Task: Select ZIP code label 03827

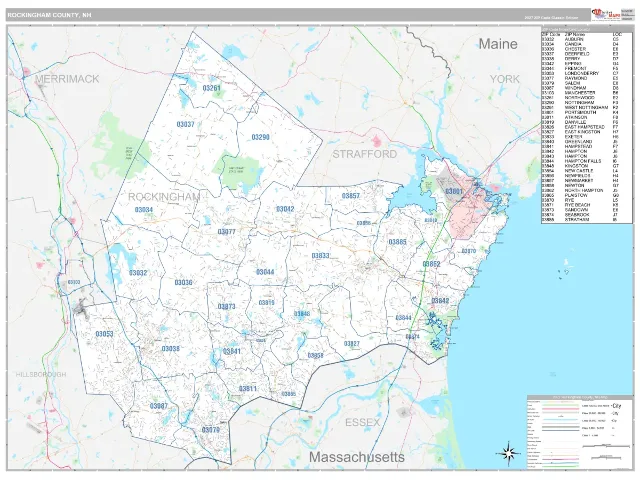Action: tap(351, 344)
